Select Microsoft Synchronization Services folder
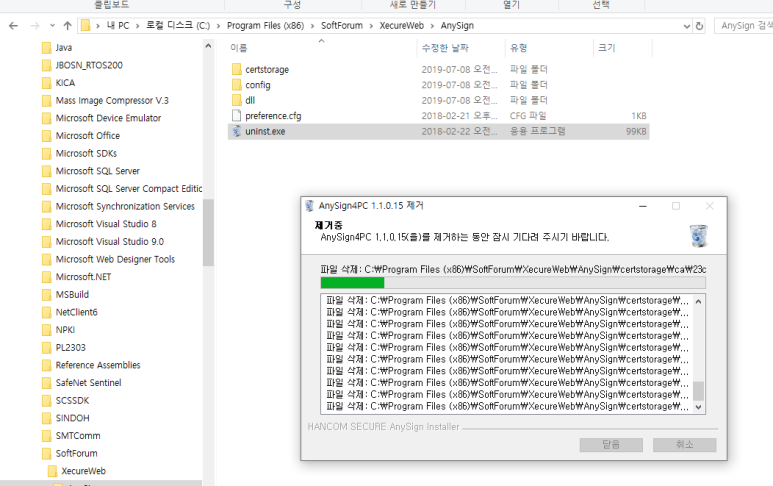 [x=125, y=207]
